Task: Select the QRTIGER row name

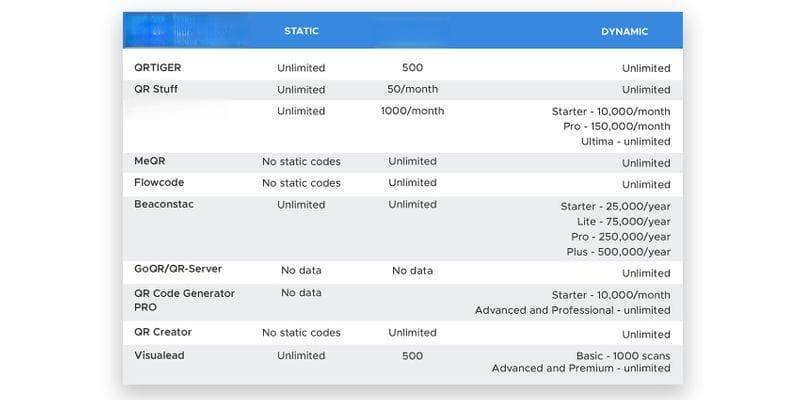Action: tap(158, 67)
